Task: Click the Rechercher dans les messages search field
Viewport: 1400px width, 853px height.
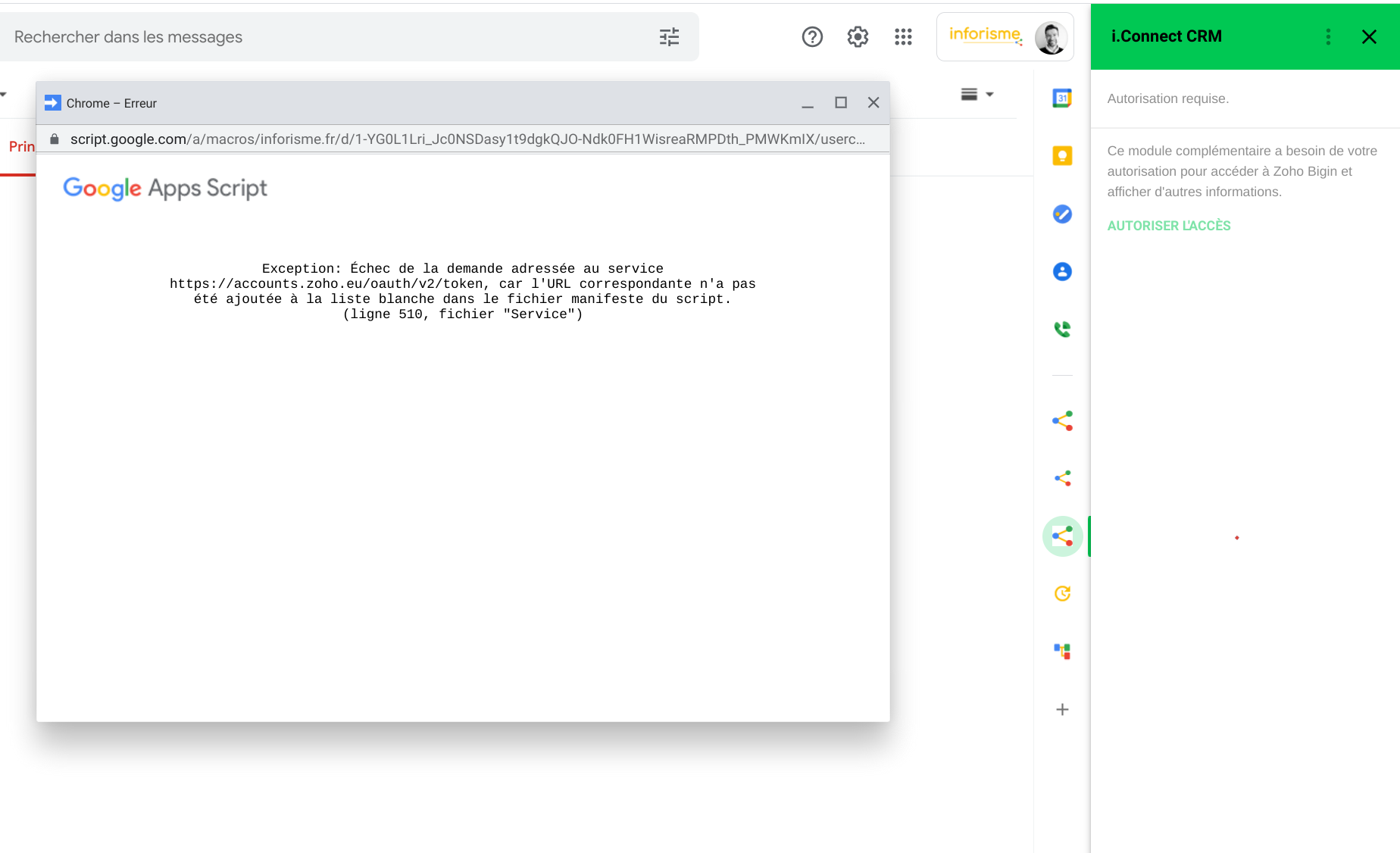Action: (303, 36)
